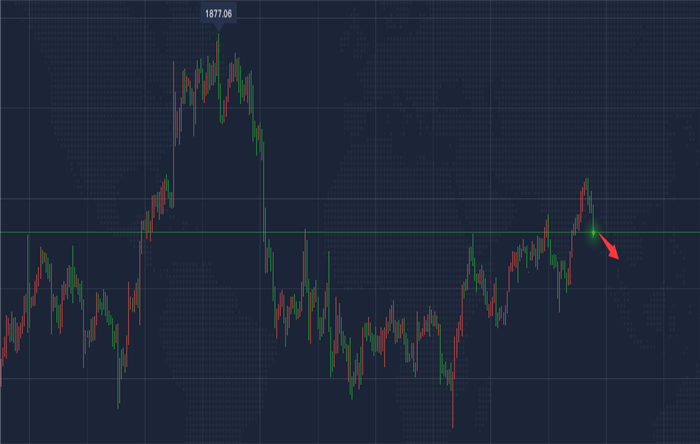700x444 pixels.
Task: Select the tall red surge candle before the top
Action: click(174, 134)
